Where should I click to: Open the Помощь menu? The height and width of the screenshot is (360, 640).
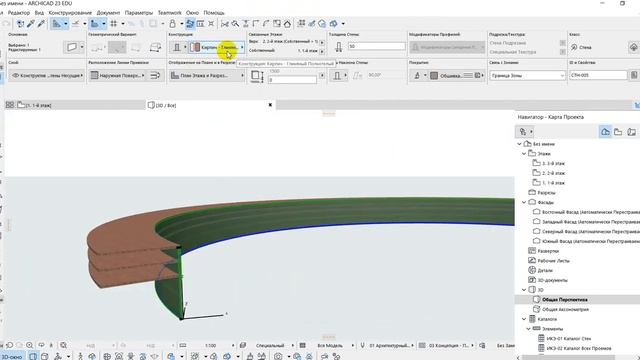tap(214, 13)
